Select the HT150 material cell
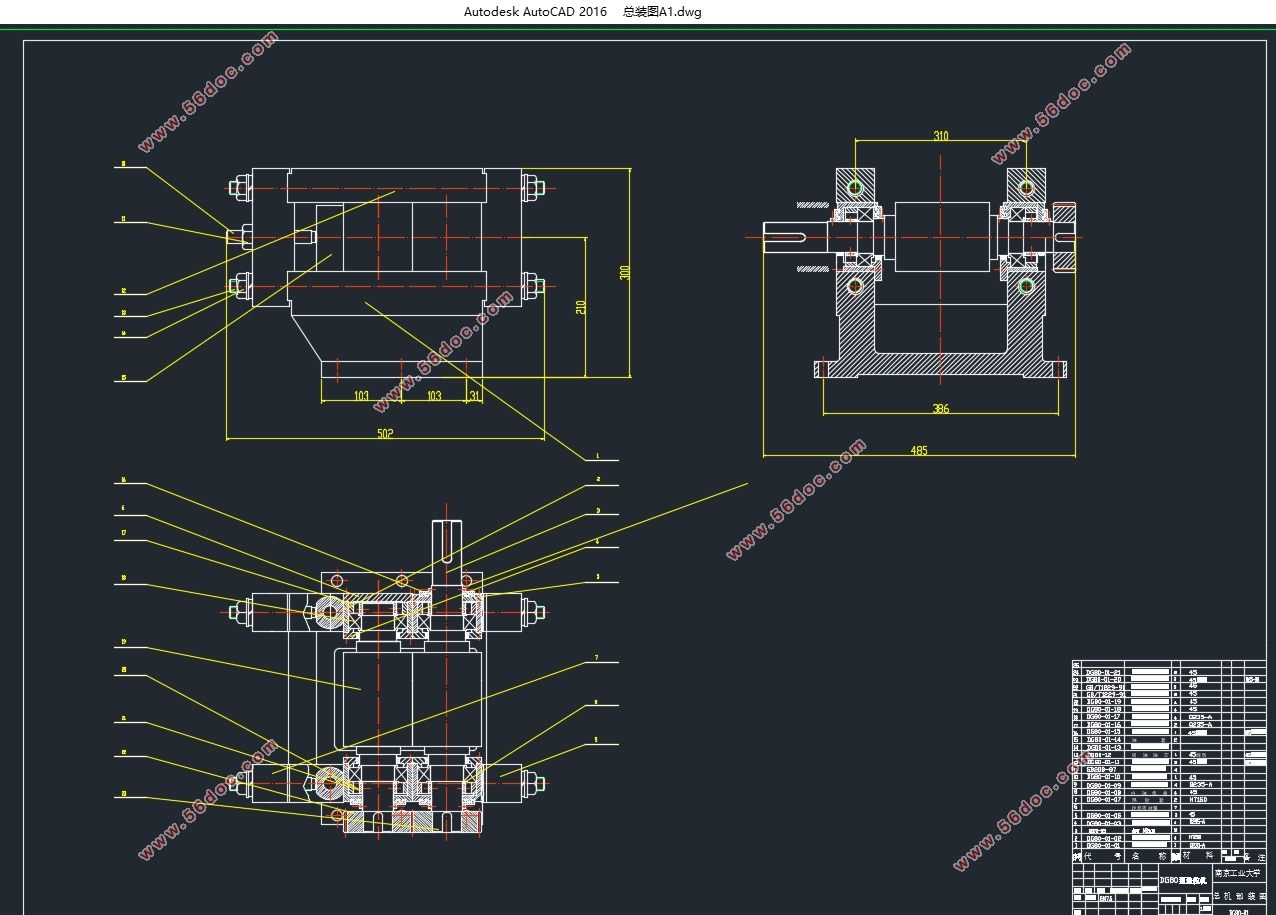Image resolution: width=1276 pixels, height=915 pixels. coord(1198,799)
